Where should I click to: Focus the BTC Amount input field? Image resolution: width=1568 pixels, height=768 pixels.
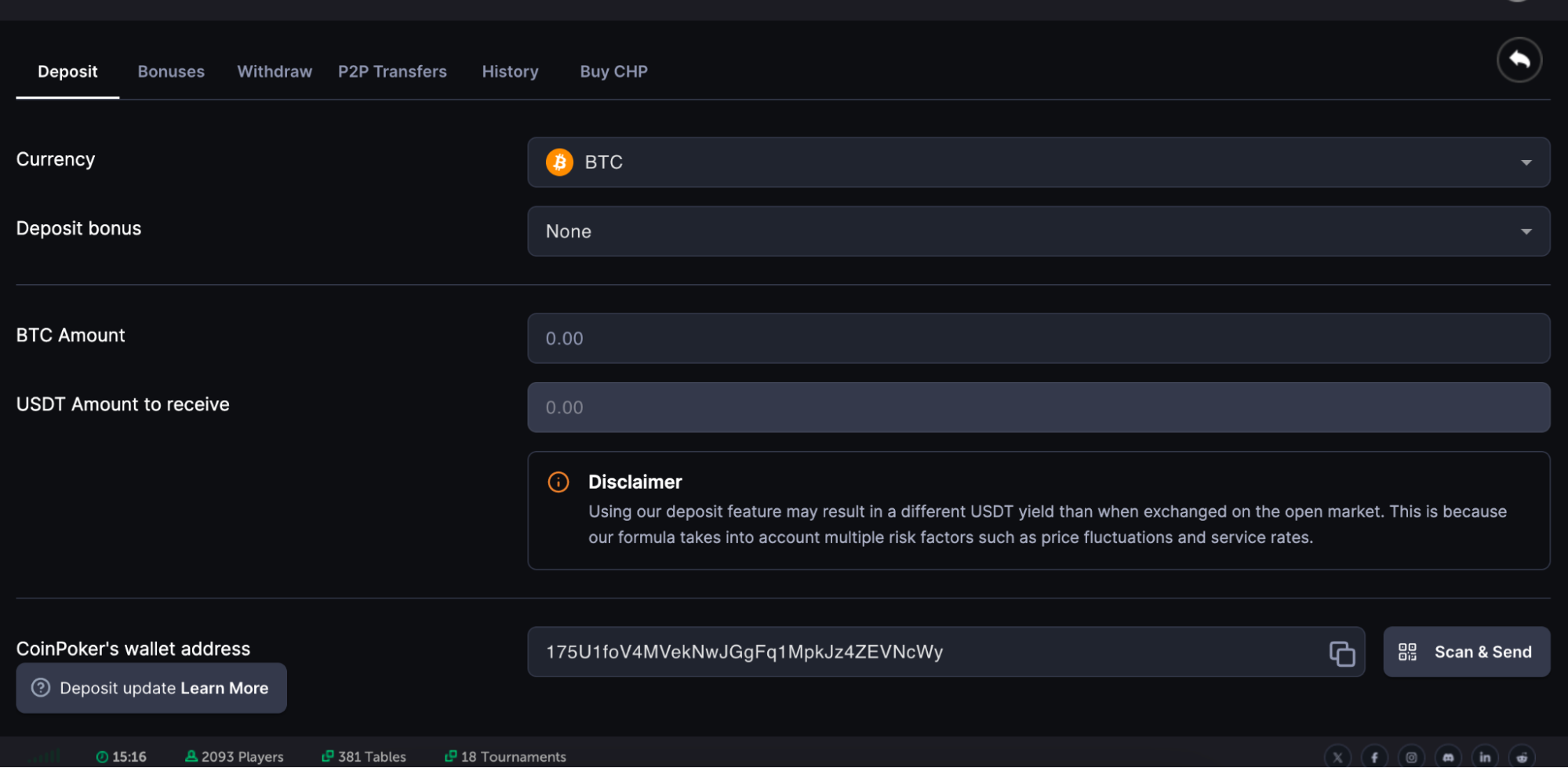(x=1039, y=338)
